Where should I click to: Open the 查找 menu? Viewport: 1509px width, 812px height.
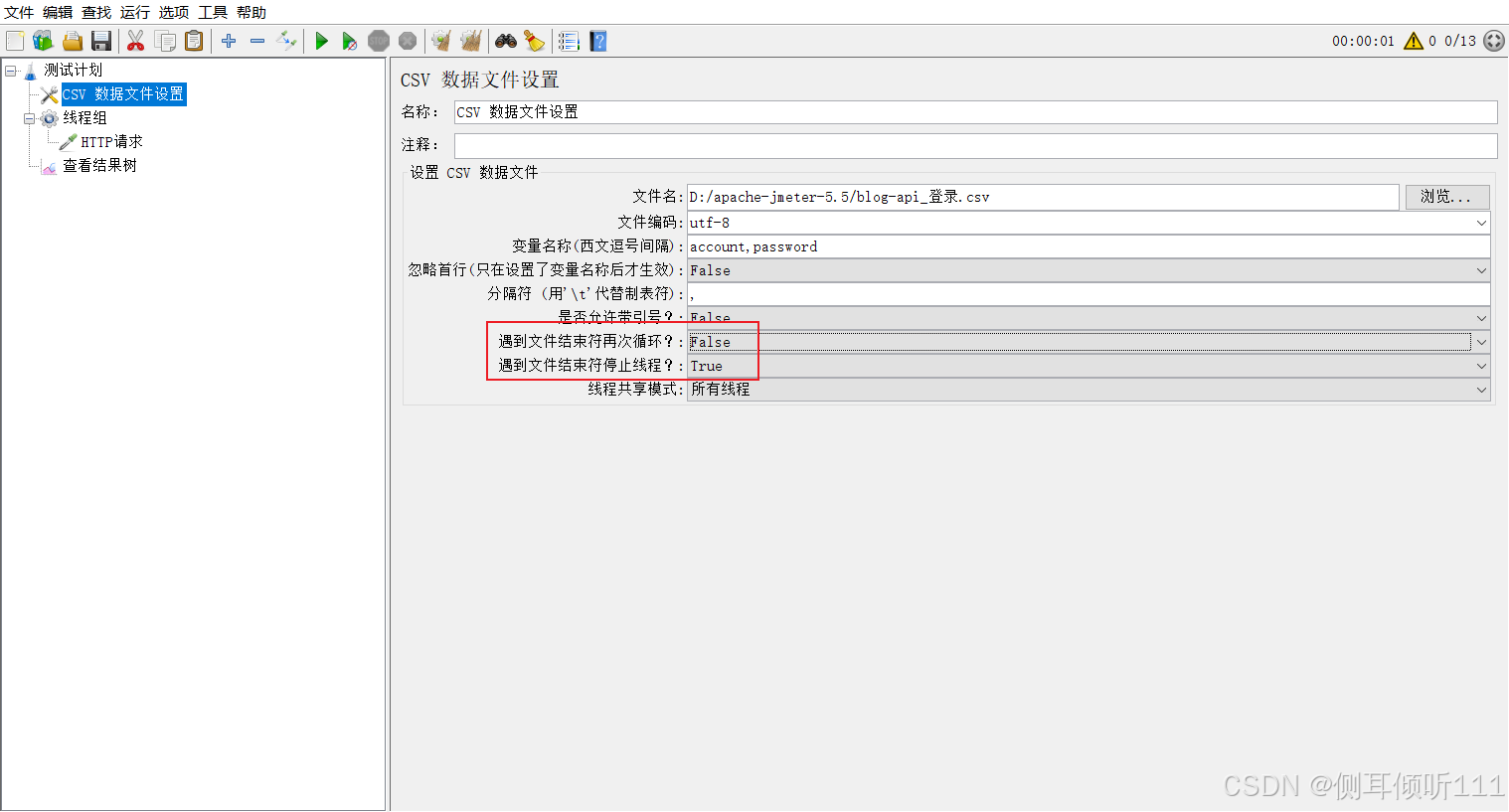click(x=96, y=12)
